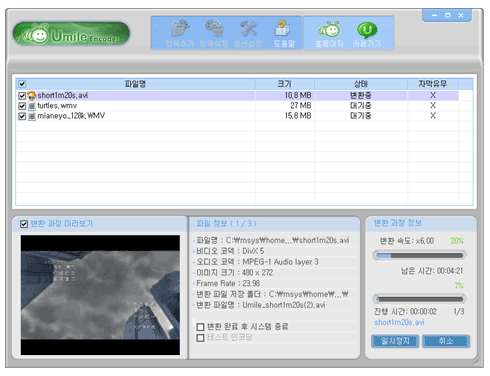
Task: Click the size cell 10.8 MB
Action: [298, 96]
